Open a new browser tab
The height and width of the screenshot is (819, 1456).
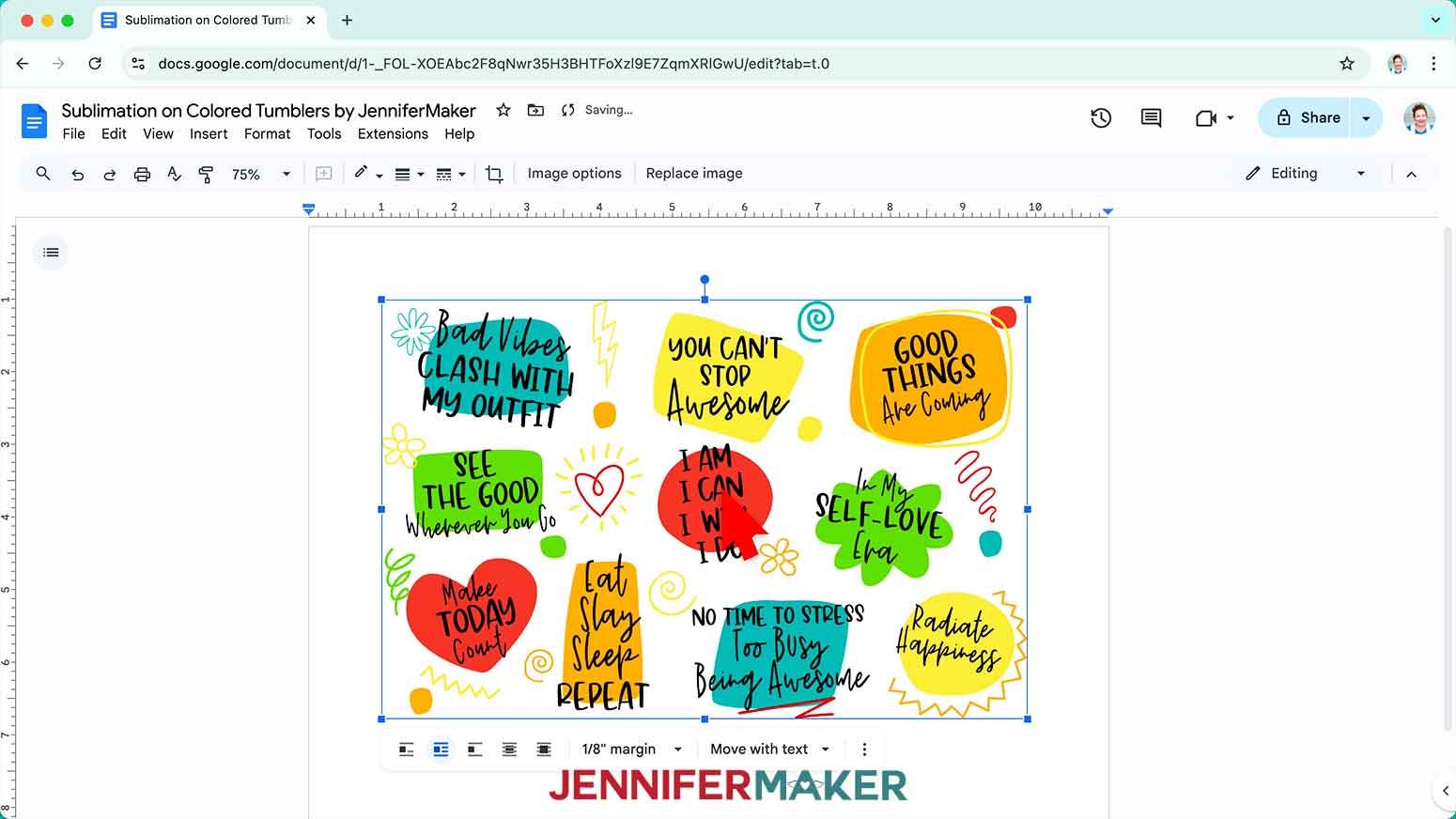pos(347,20)
